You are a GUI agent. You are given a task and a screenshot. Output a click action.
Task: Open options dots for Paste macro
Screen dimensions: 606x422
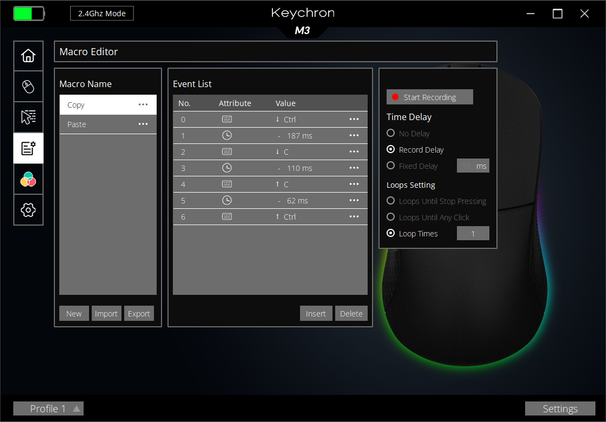[x=143, y=124]
